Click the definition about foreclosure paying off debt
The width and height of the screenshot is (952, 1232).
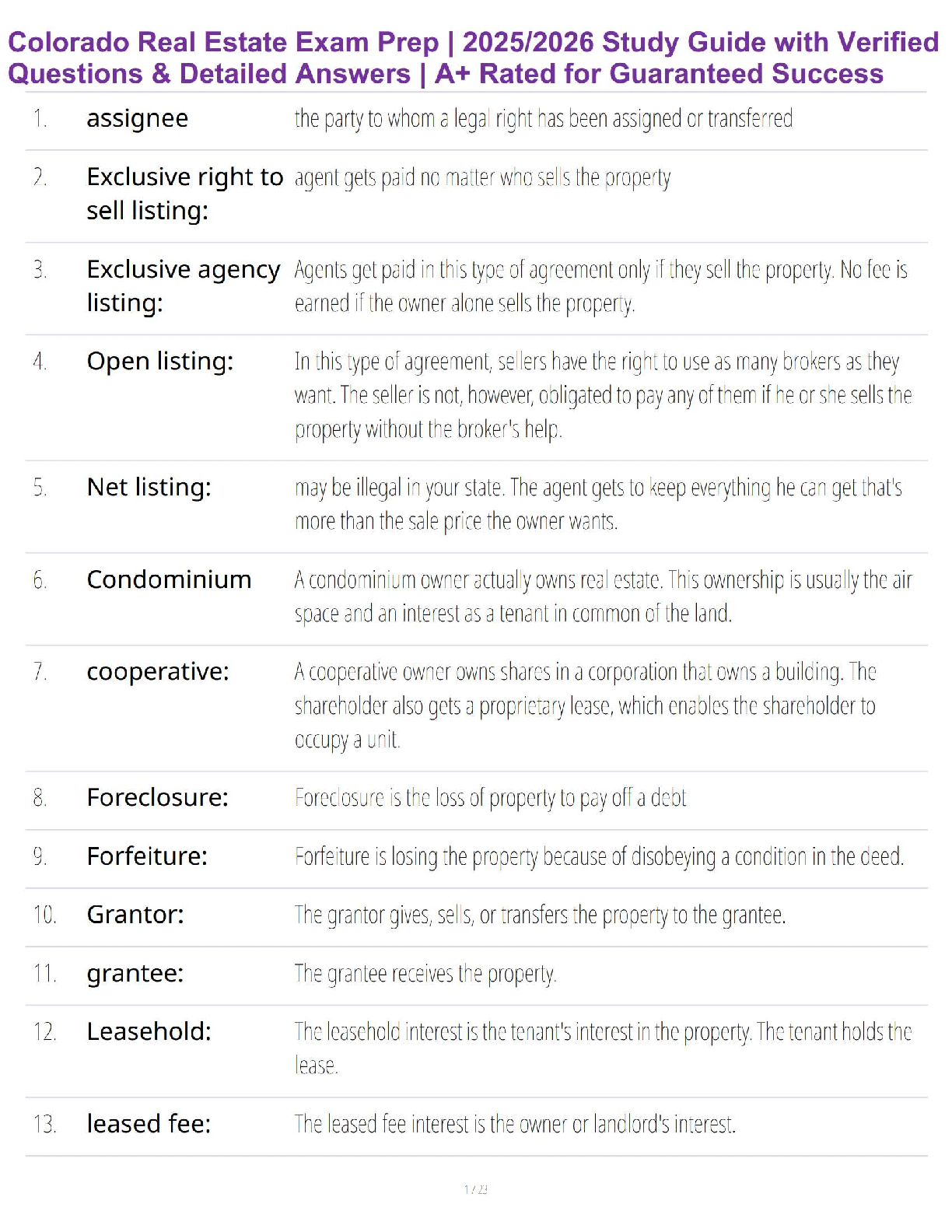(490, 798)
